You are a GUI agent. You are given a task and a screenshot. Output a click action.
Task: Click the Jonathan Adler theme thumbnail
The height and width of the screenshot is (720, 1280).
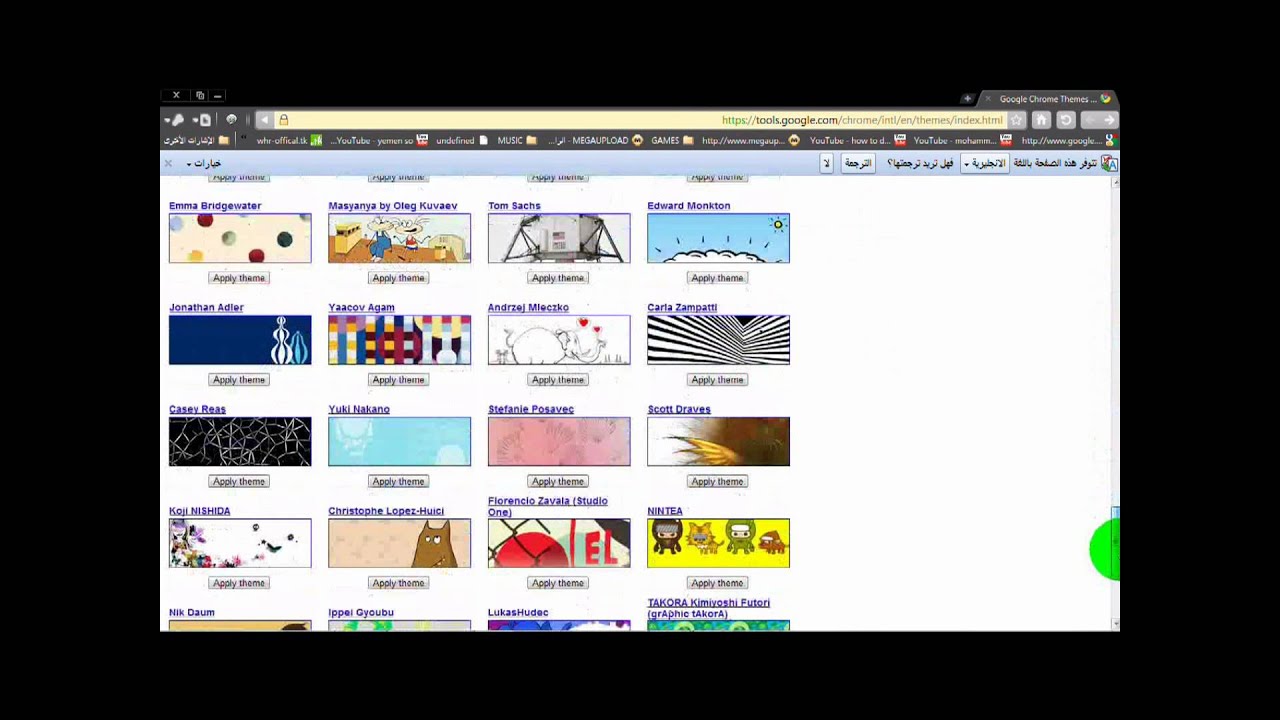[x=240, y=340]
